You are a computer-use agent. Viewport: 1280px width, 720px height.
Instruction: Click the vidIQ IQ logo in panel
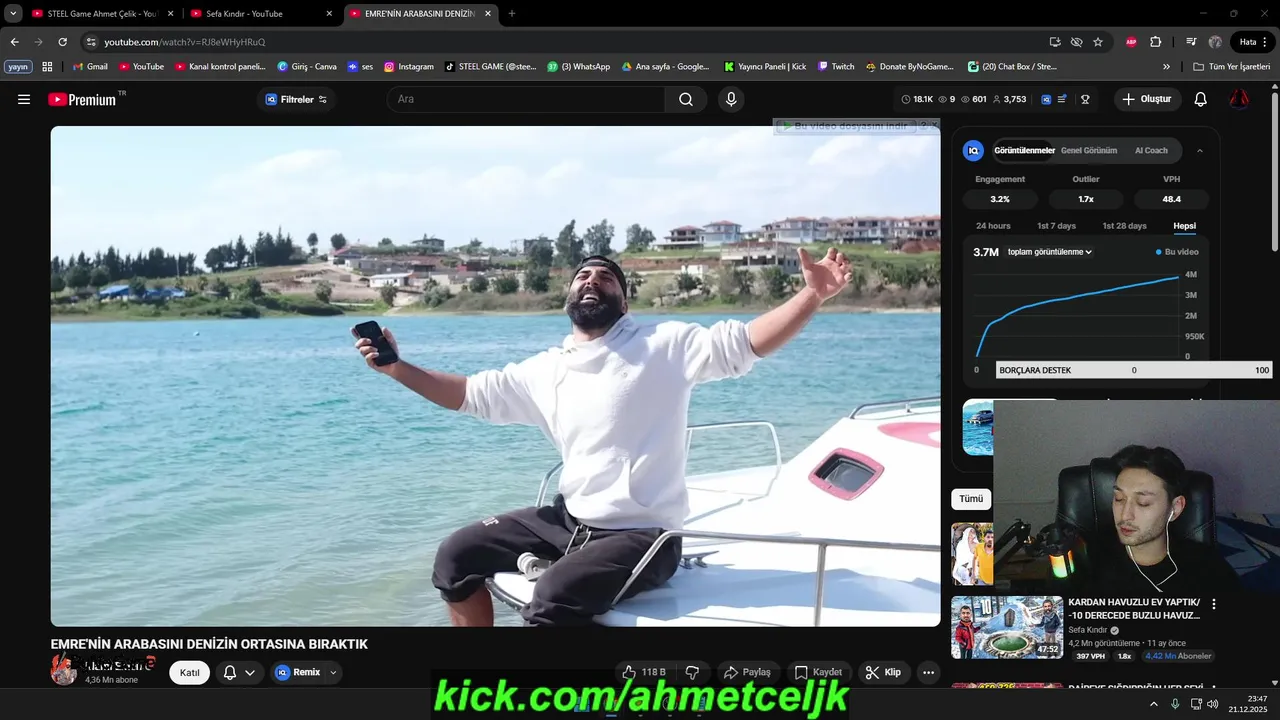973,151
